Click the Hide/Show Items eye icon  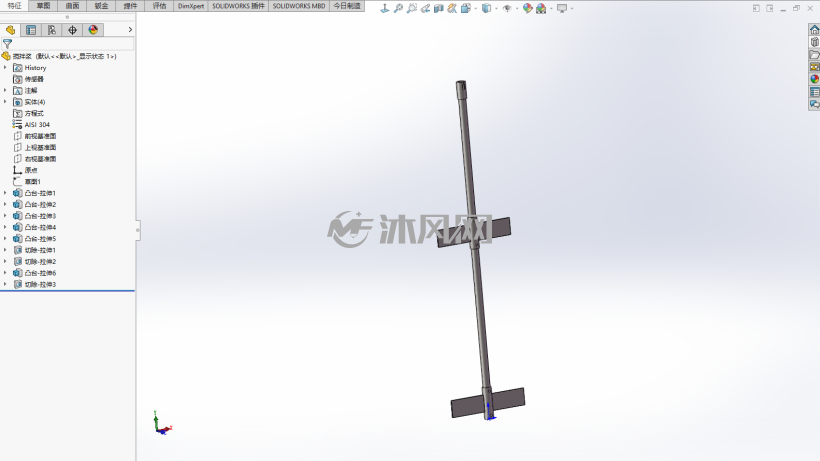(x=507, y=8)
